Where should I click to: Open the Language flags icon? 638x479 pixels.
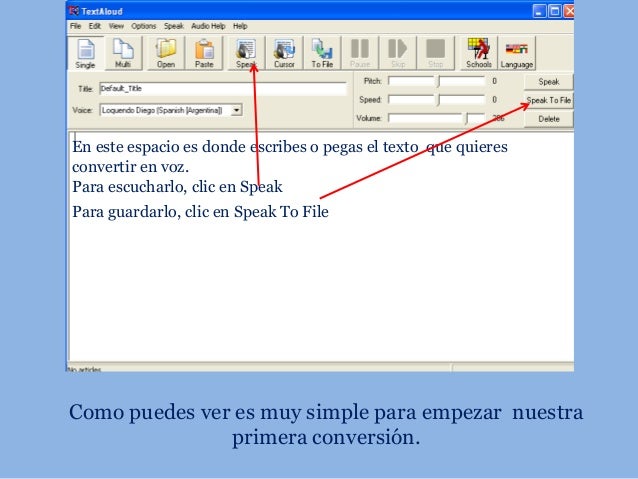(517, 53)
